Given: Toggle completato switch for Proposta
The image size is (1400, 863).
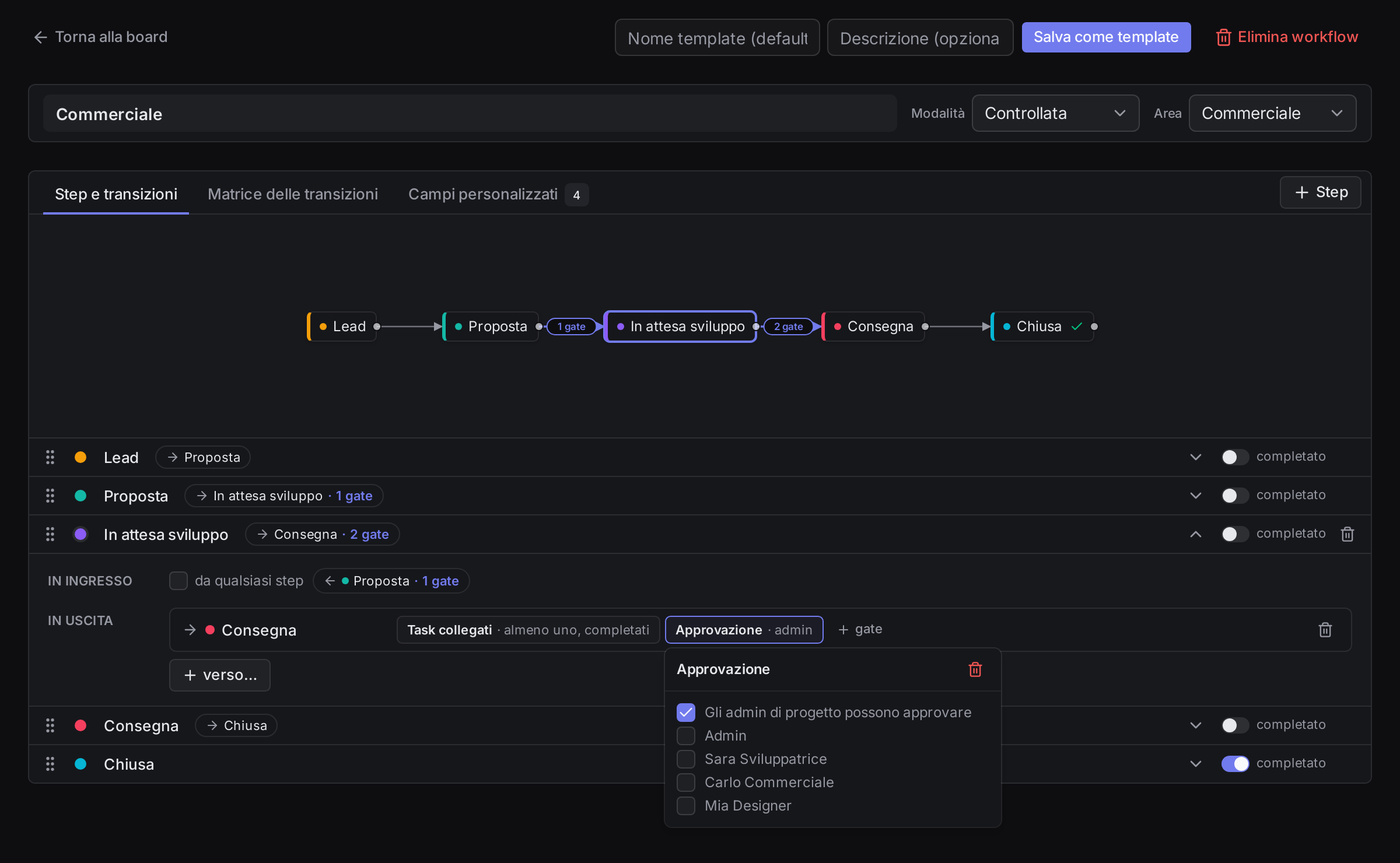Looking at the screenshot, I should click(1235, 496).
